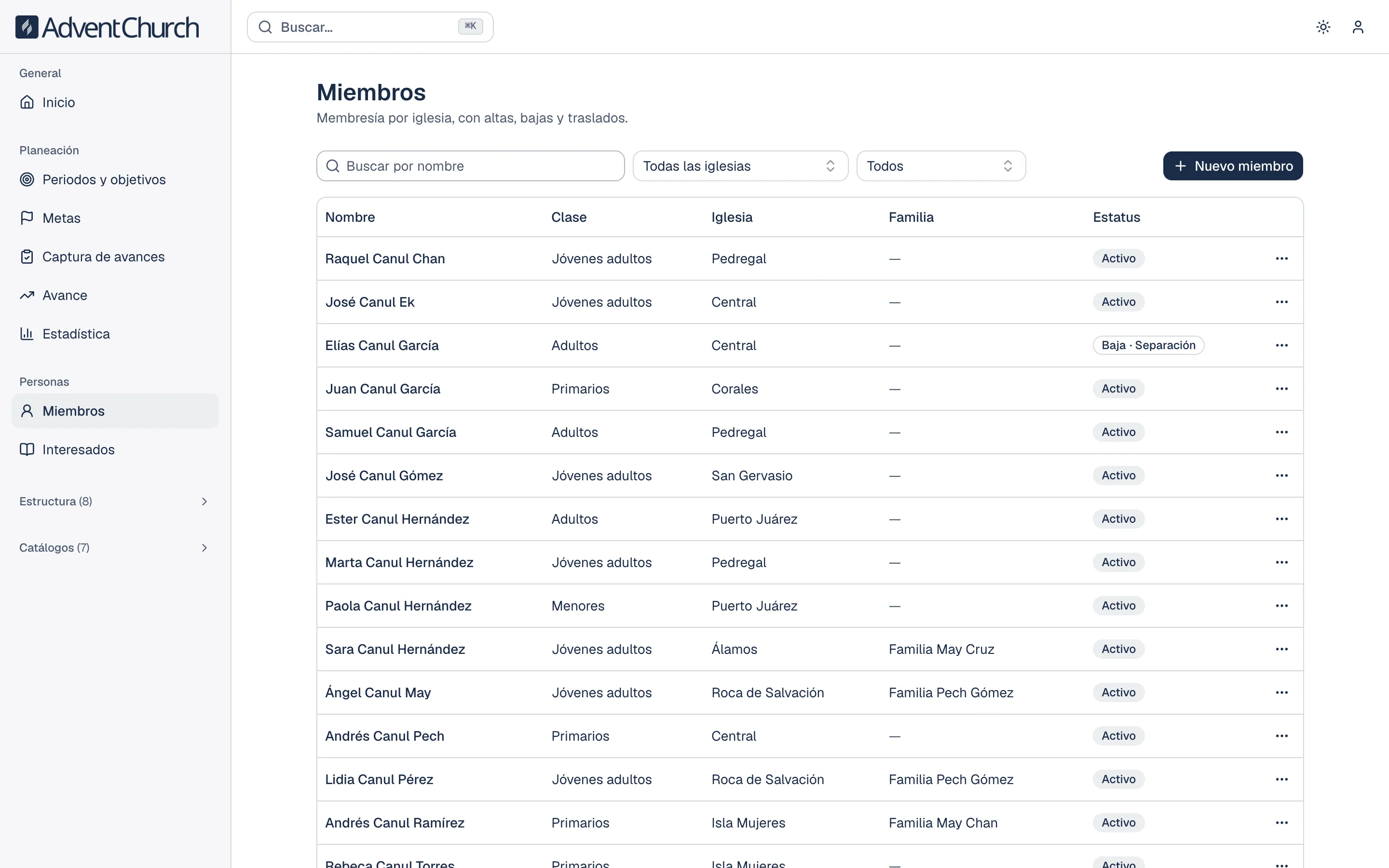Open actions menu for José Canul Gómez

click(x=1281, y=475)
